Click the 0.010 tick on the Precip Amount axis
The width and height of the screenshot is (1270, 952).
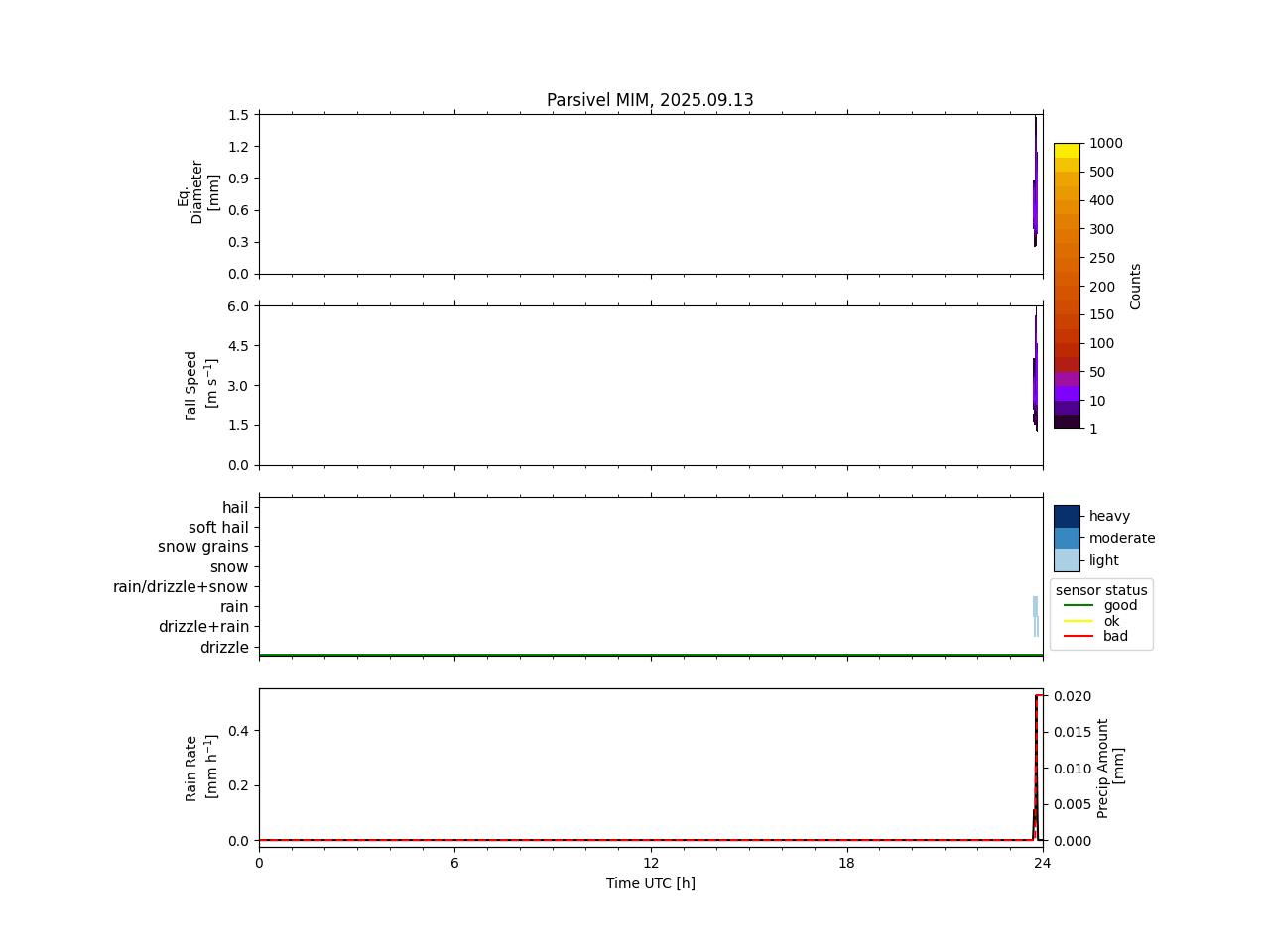point(1072,769)
